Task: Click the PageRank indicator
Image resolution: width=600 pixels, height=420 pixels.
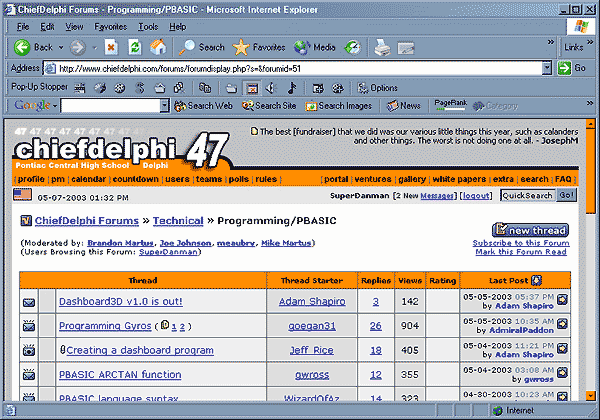Action: 450,105
